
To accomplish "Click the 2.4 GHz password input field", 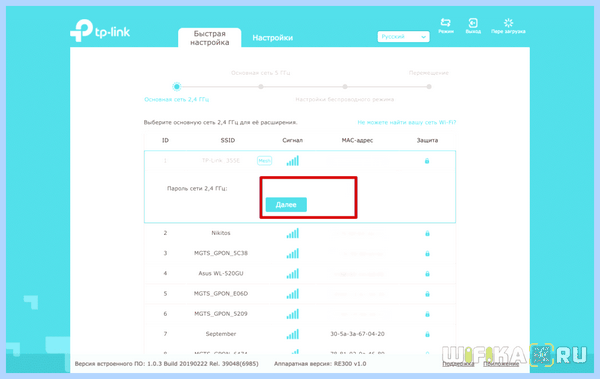I will tap(308, 188).
